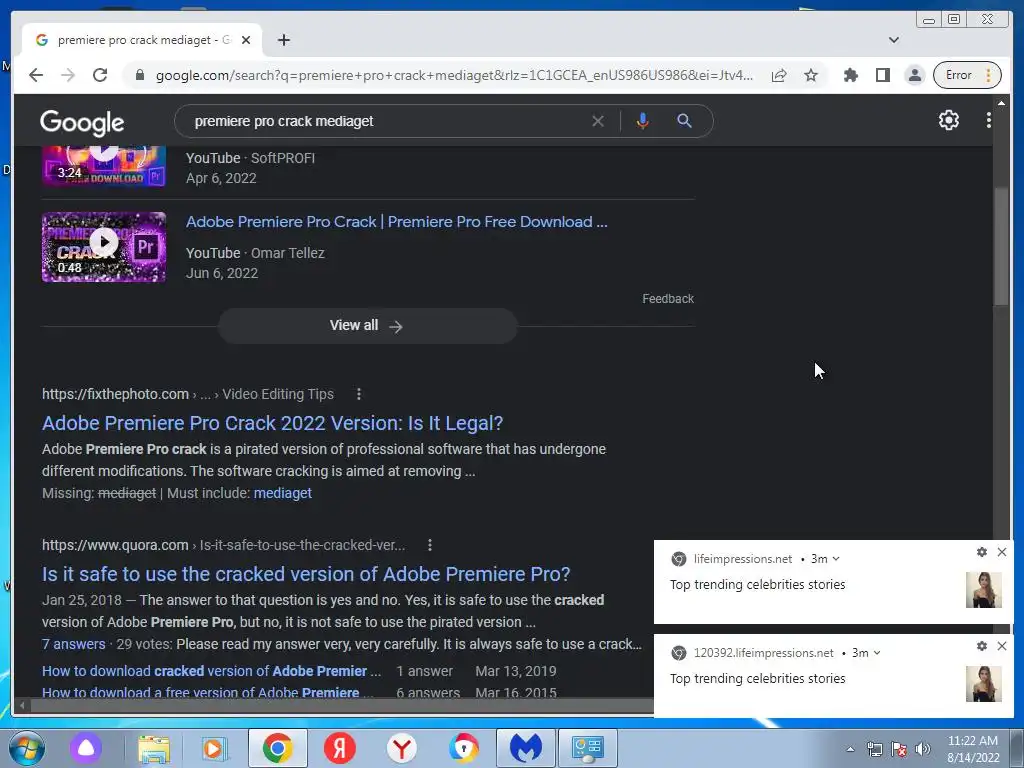This screenshot has height=768, width=1024.
Task: Click the URL address bar
Action: [454, 75]
